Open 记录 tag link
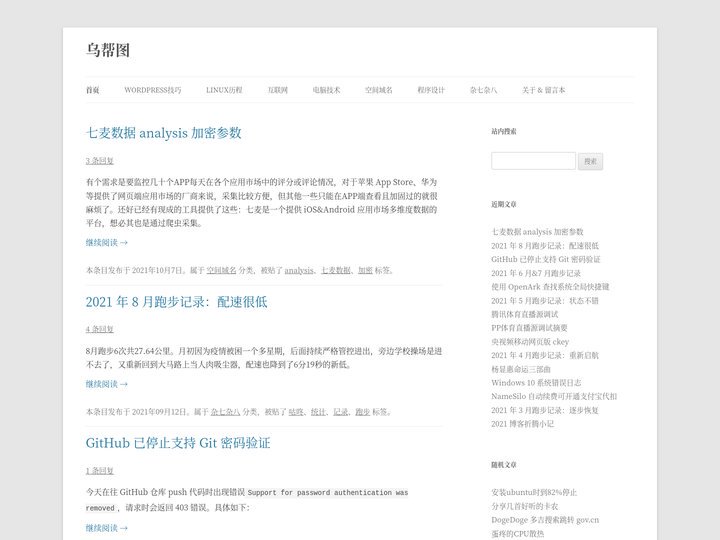The image size is (720, 540). [x=340, y=412]
